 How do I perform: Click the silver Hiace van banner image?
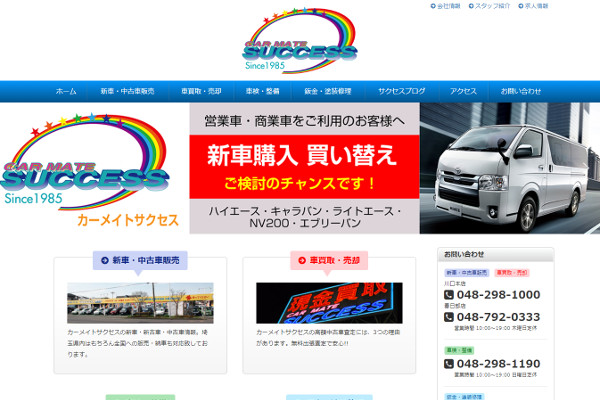tap(510, 168)
